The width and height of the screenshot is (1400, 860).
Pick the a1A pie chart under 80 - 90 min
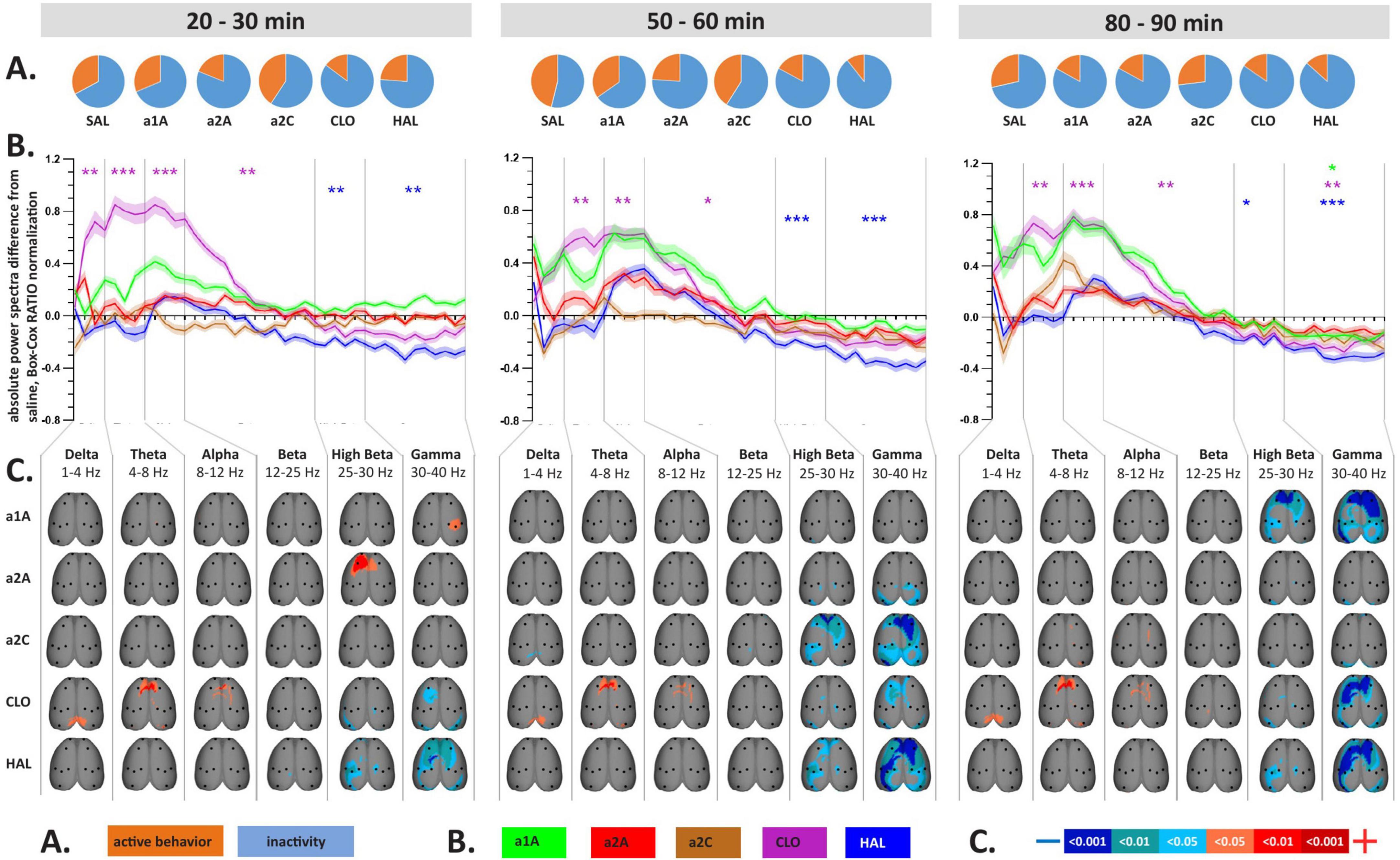[1079, 81]
